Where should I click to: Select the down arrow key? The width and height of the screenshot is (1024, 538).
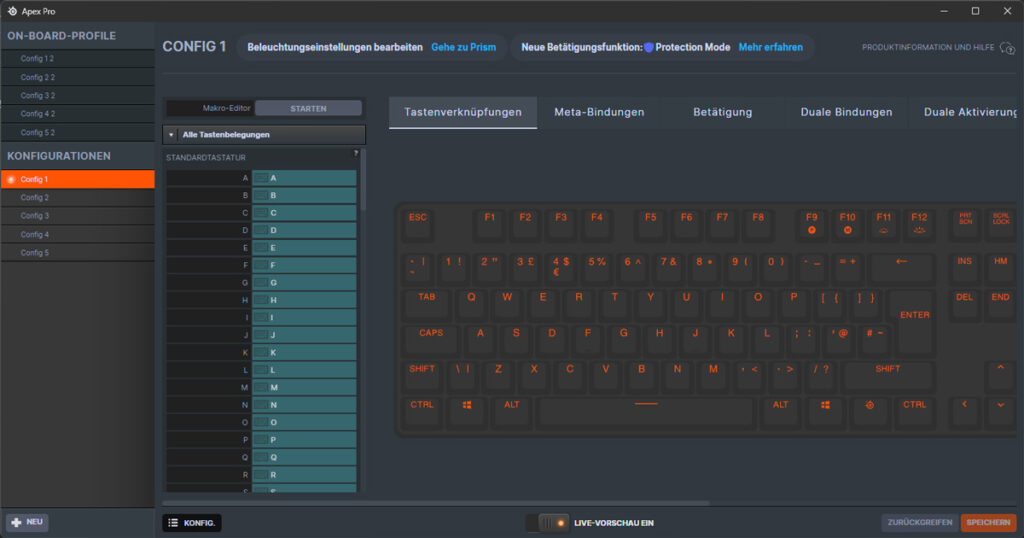pyautogui.click(x=1000, y=411)
